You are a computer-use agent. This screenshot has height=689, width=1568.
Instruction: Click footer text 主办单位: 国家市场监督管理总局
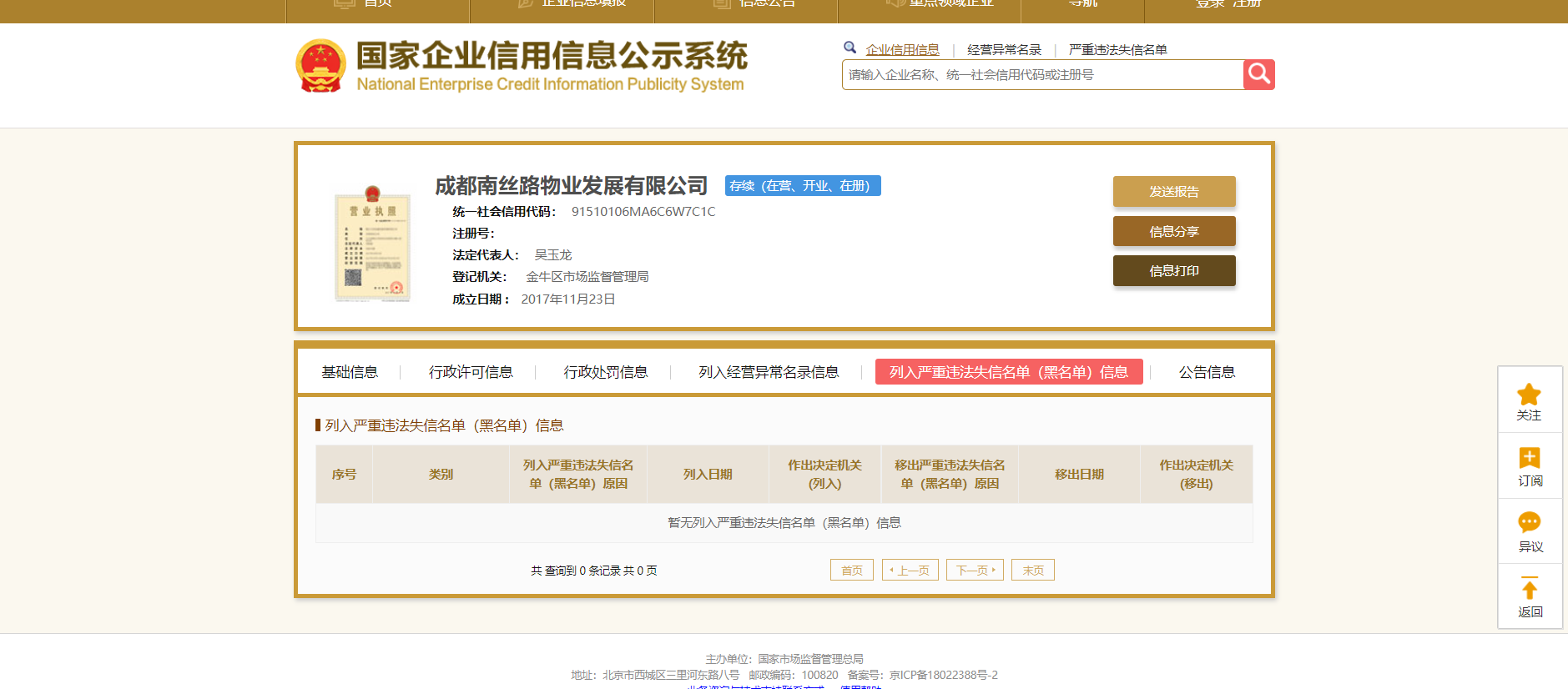(x=784, y=659)
